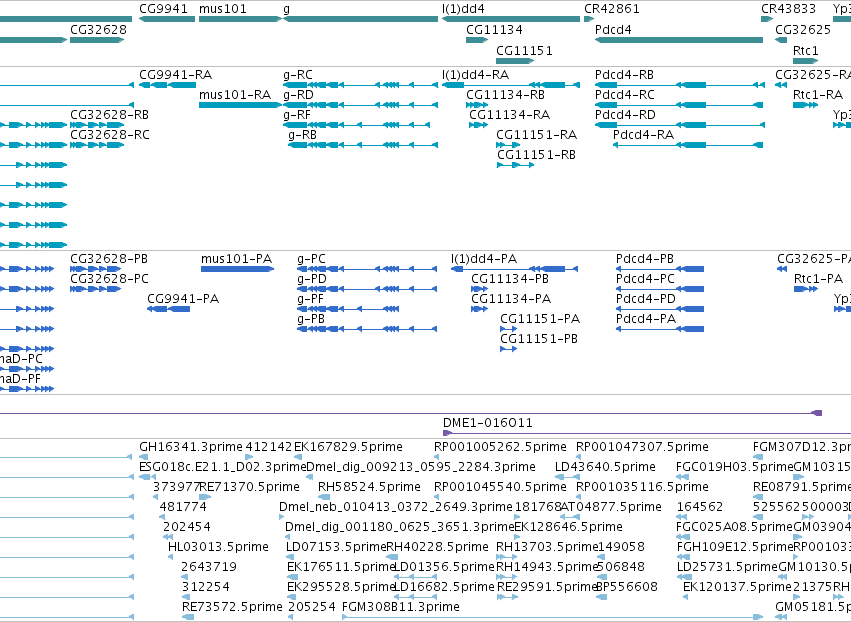The width and height of the screenshot is (851, 622).
Task: Select EST RE71370.5prime
Action: pos(249,487)
